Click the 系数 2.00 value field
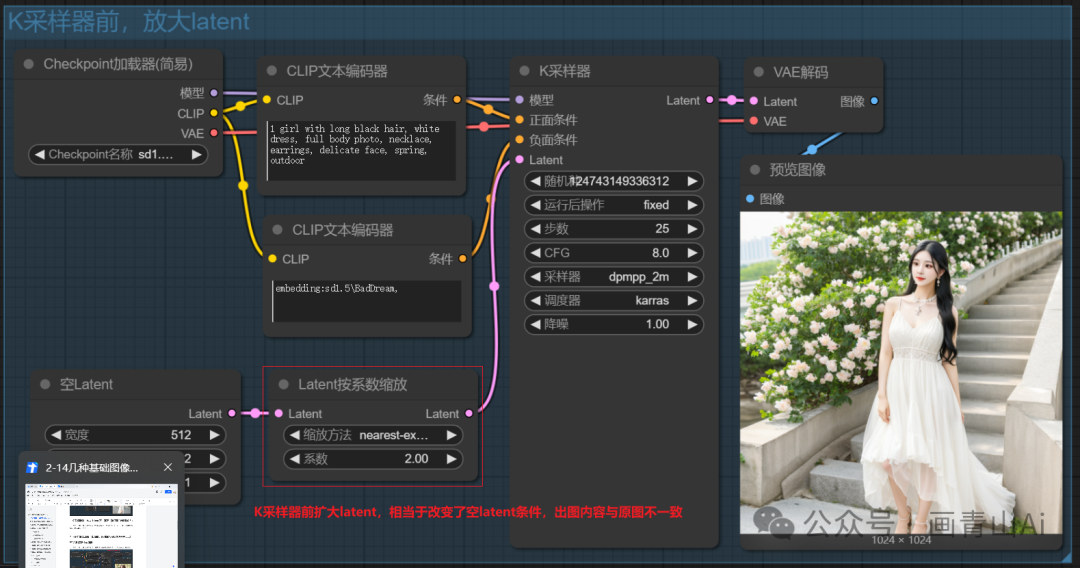 click(373, 459)
